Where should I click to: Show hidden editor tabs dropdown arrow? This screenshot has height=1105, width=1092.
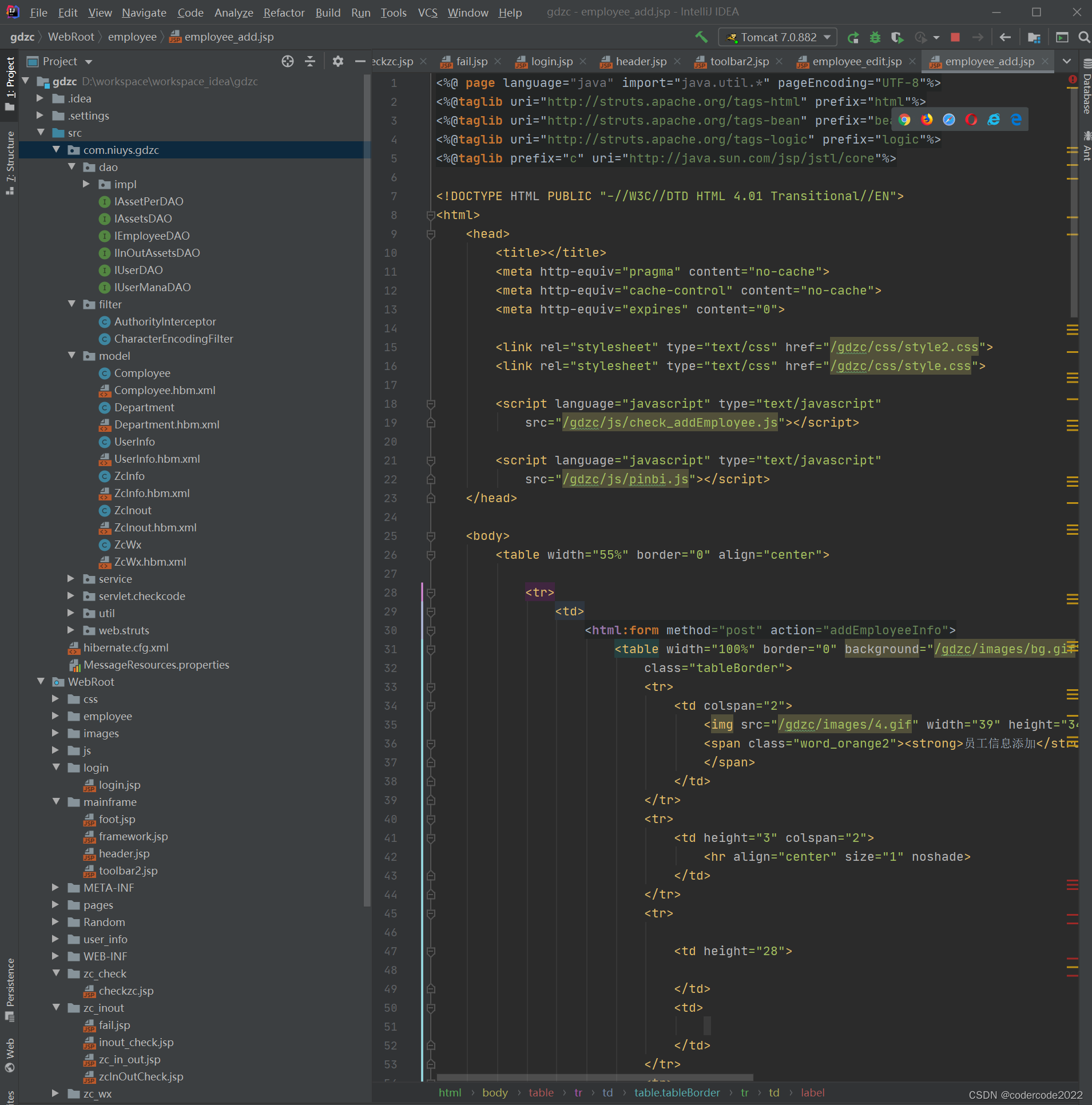click(1066, 61)
